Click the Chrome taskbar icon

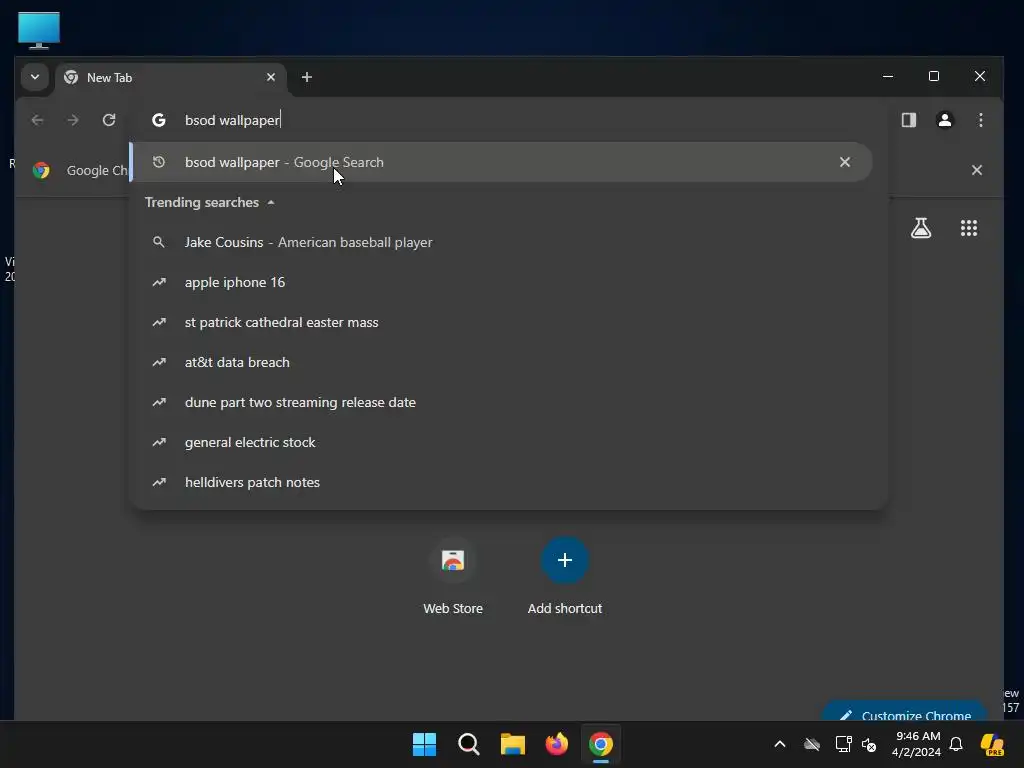click(x=601, y=744)
